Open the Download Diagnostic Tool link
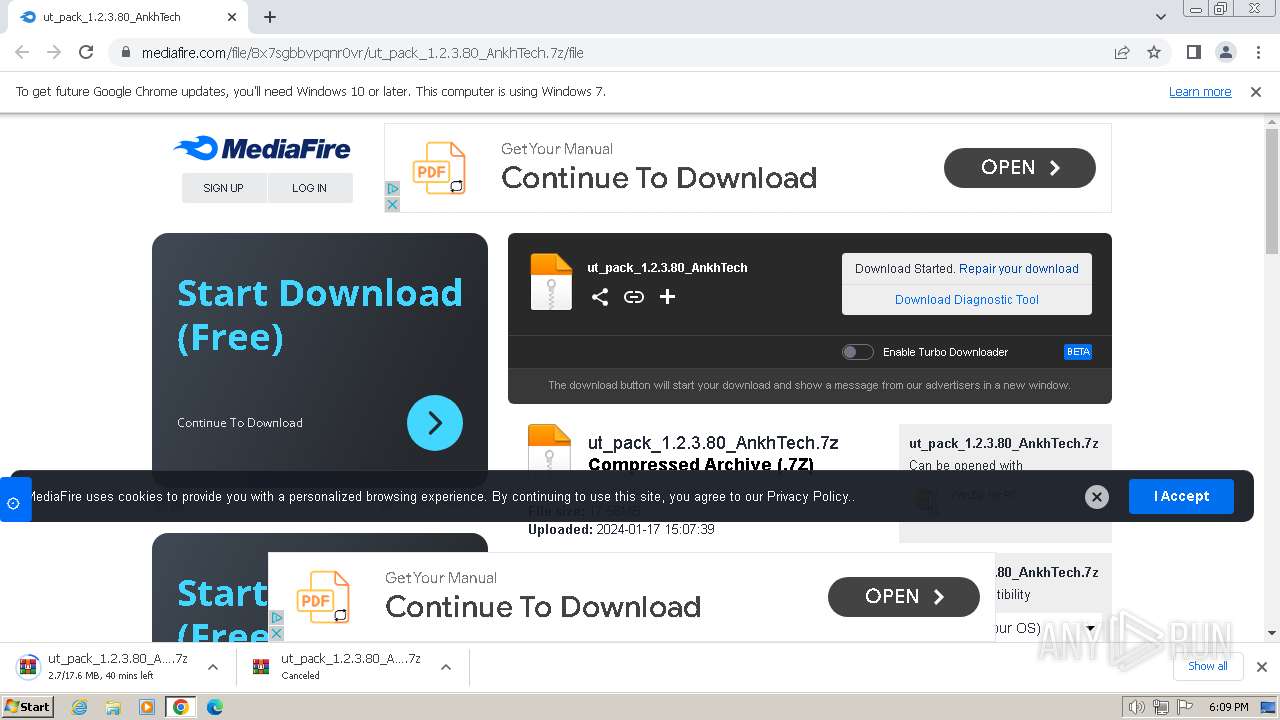 (x=966, y=299)
